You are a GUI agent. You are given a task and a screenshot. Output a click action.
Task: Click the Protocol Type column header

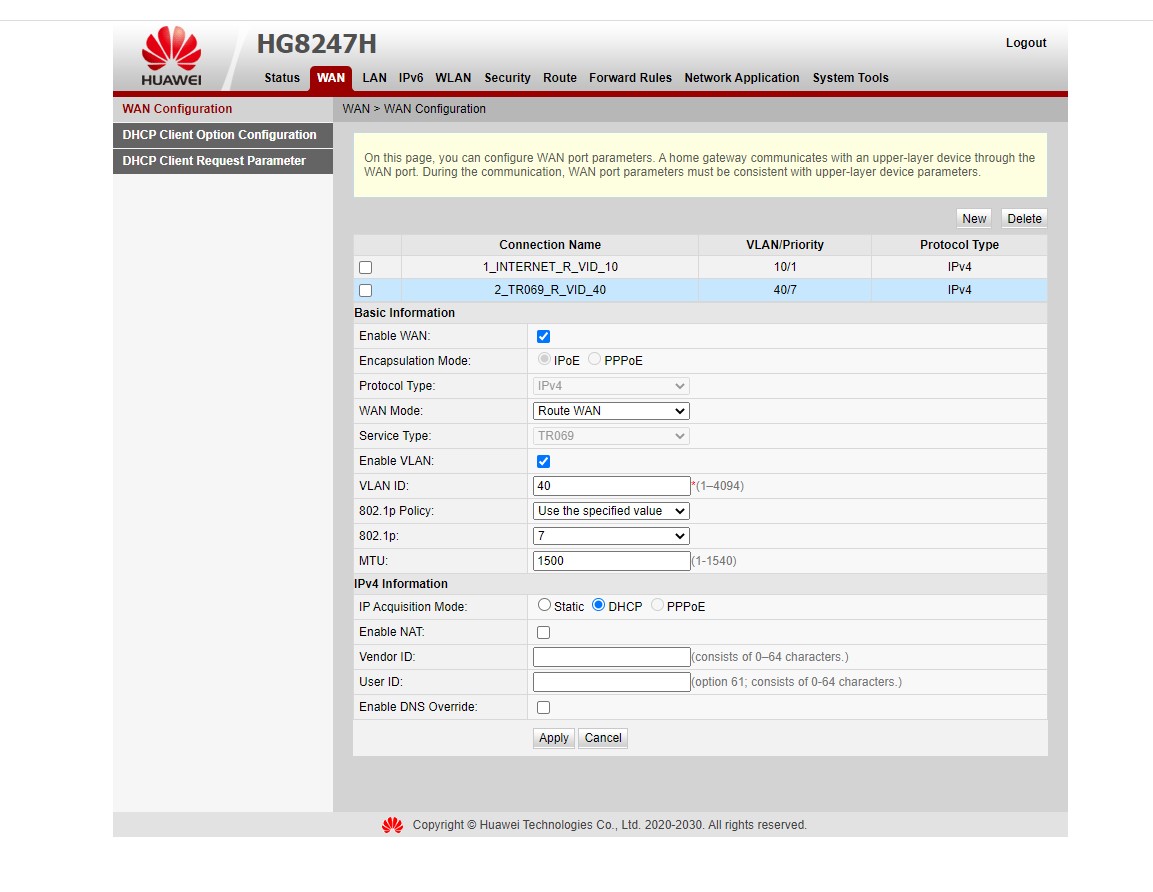[x=959, y=245]
